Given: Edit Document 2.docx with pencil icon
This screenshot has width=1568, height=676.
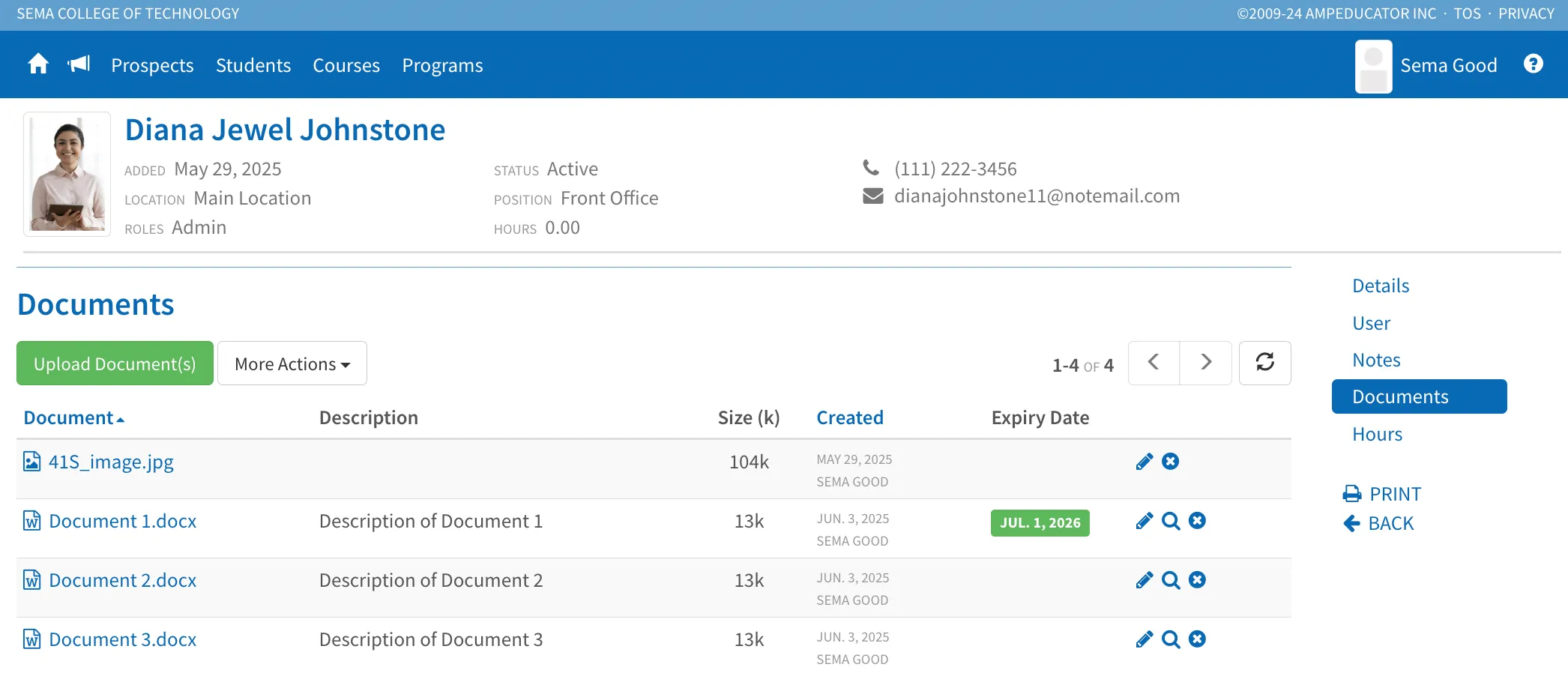Looking at the screenshot, I should pyautogui.click(x=1144, y=580).
